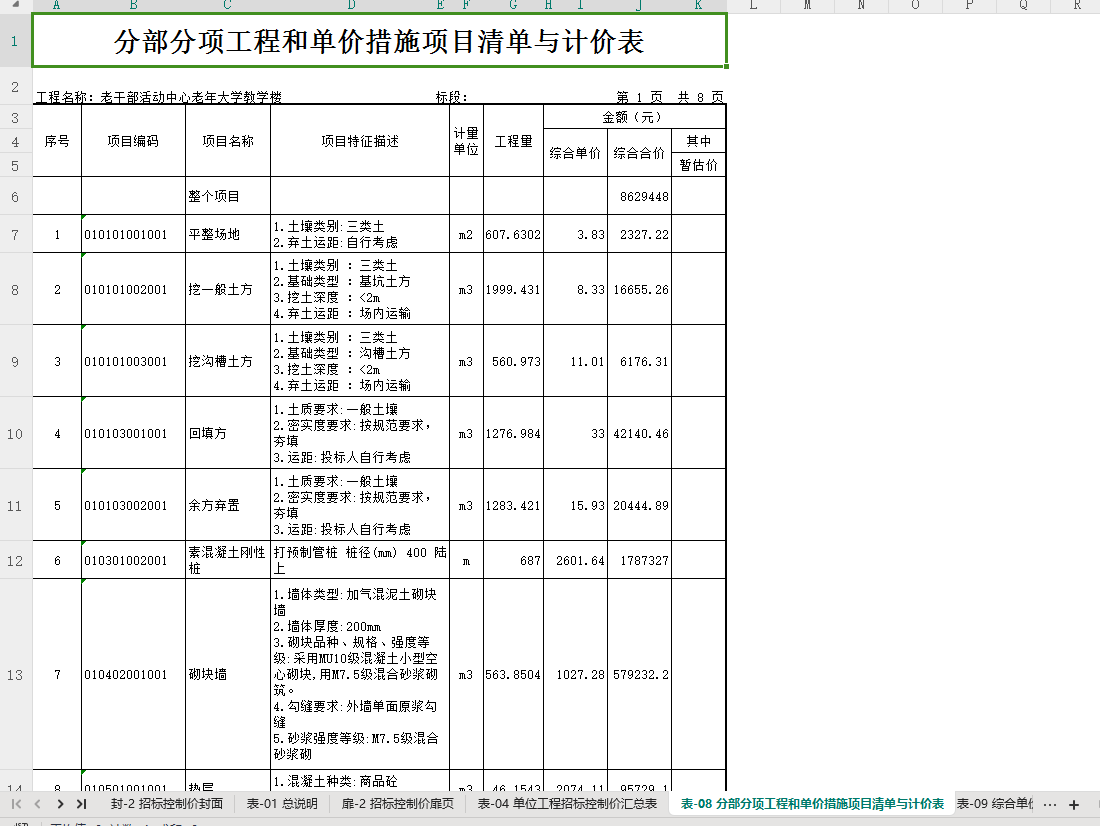Select amount cell 42140.46
Image resolution: width=1100 pixels, height=826 pixels.
(x=640, y=434)
